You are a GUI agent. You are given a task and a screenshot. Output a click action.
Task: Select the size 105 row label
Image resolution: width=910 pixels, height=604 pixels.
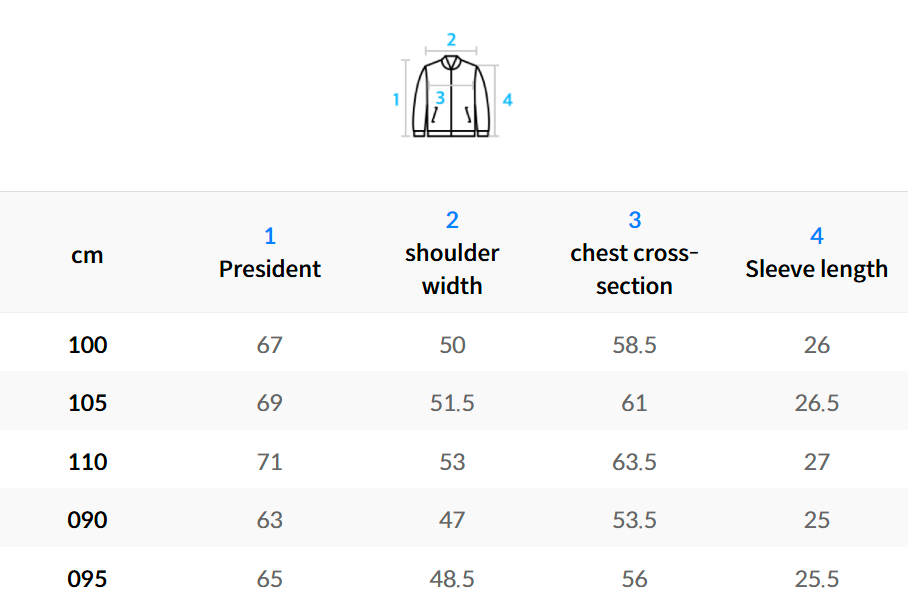(87, 403)
